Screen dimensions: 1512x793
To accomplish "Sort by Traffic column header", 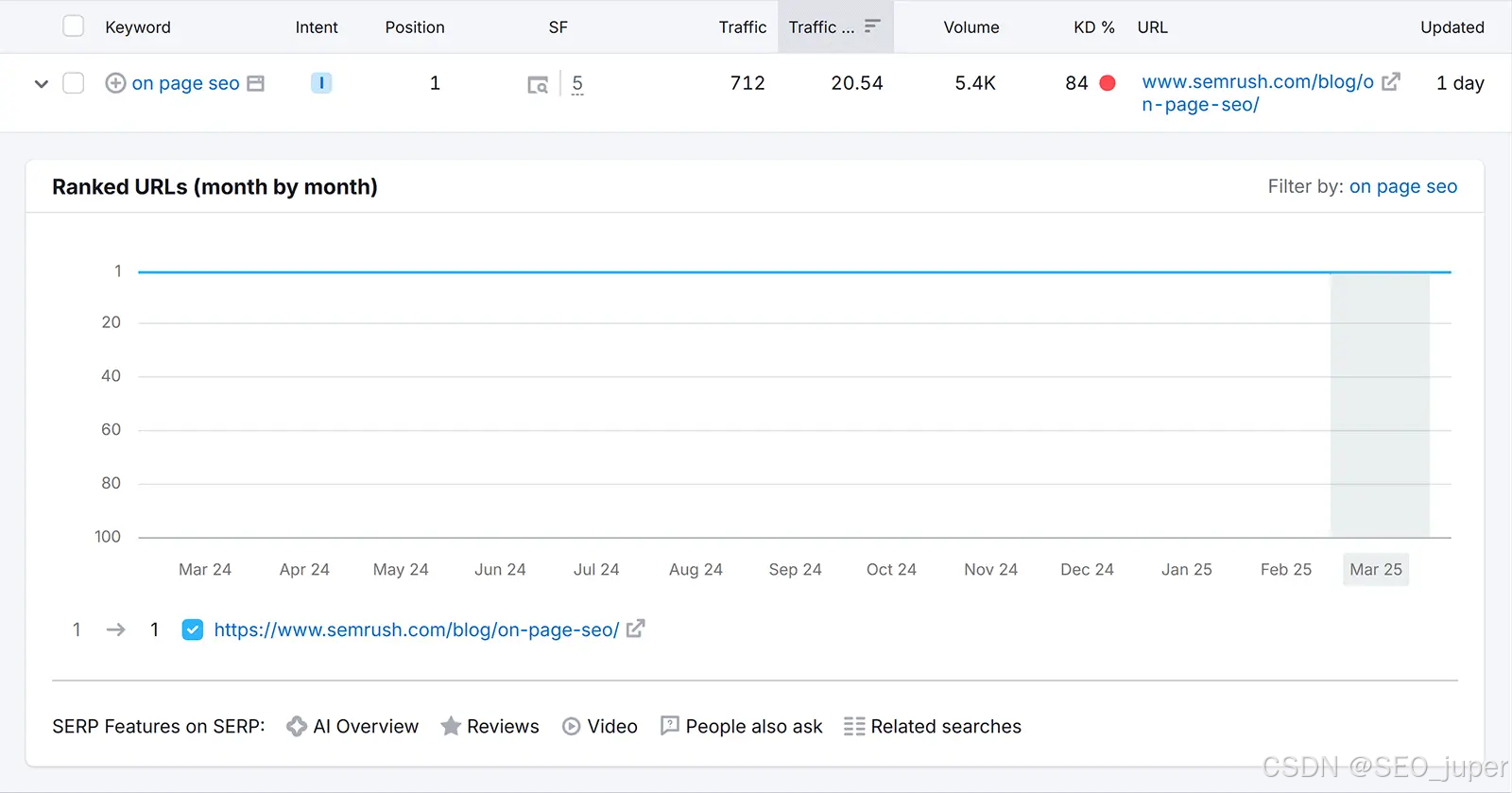I will click(743, 27).
